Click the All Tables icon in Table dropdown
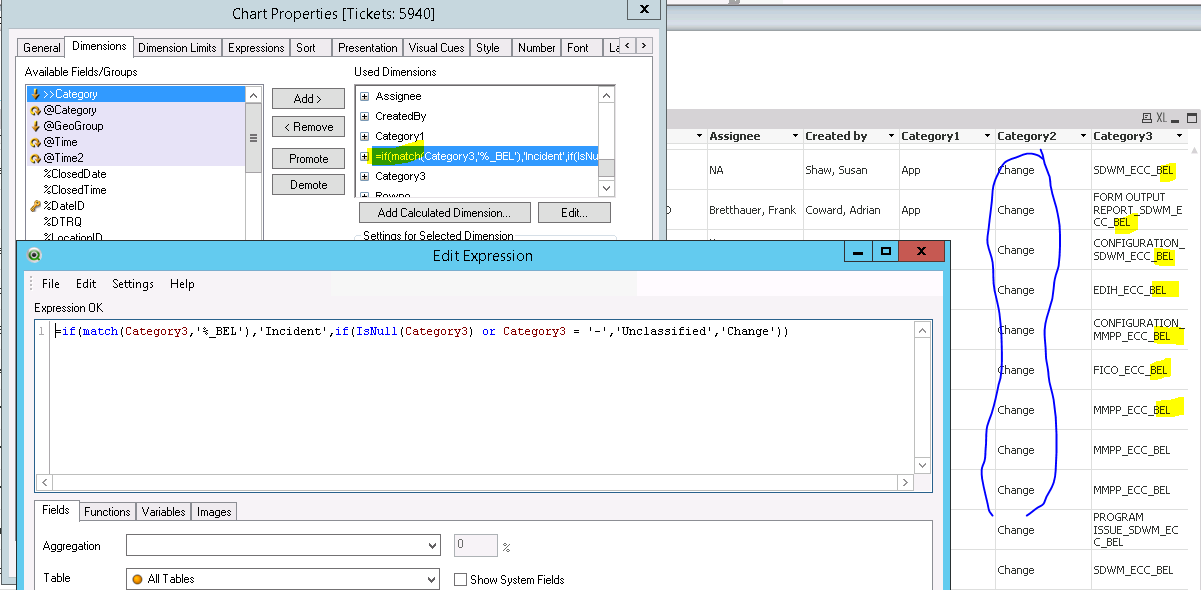 pos(137,579)
